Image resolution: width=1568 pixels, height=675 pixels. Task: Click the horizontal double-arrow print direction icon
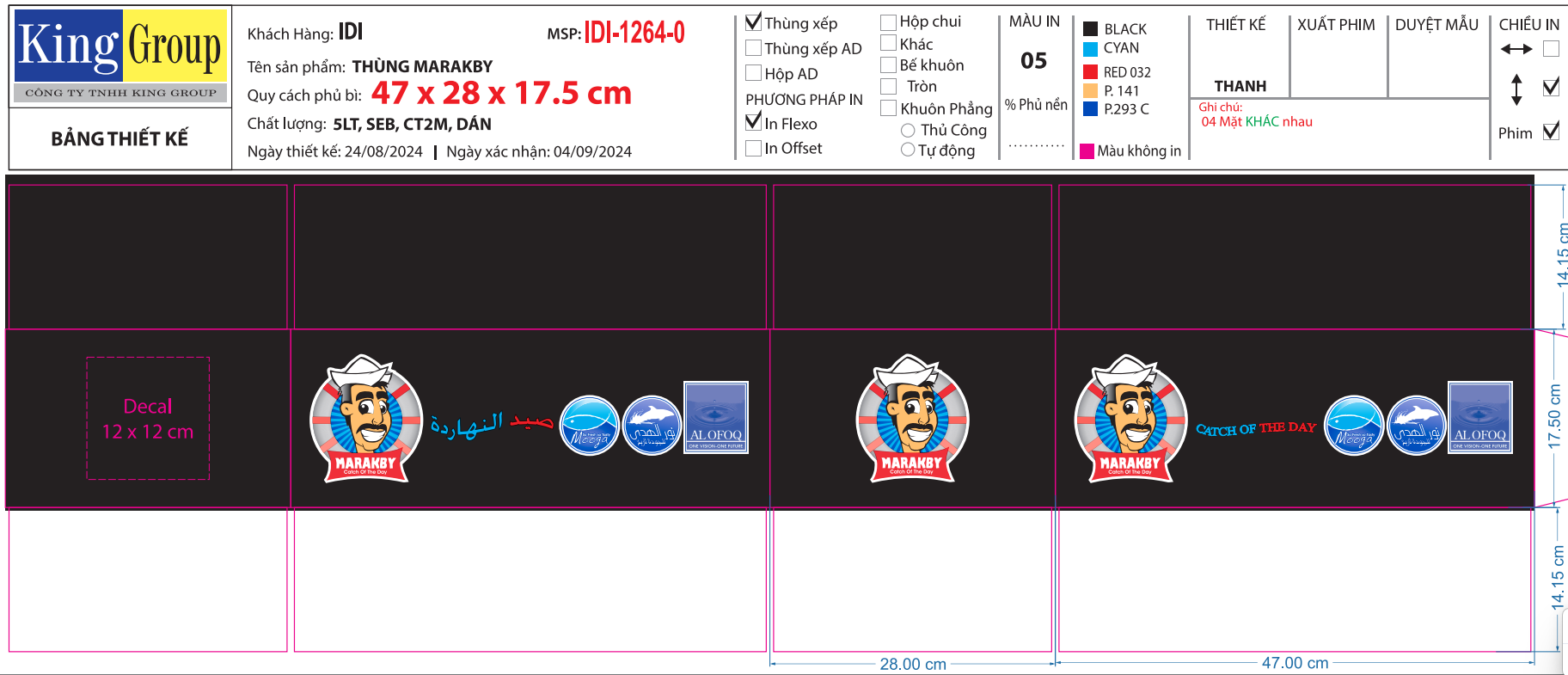[1516, 49]
